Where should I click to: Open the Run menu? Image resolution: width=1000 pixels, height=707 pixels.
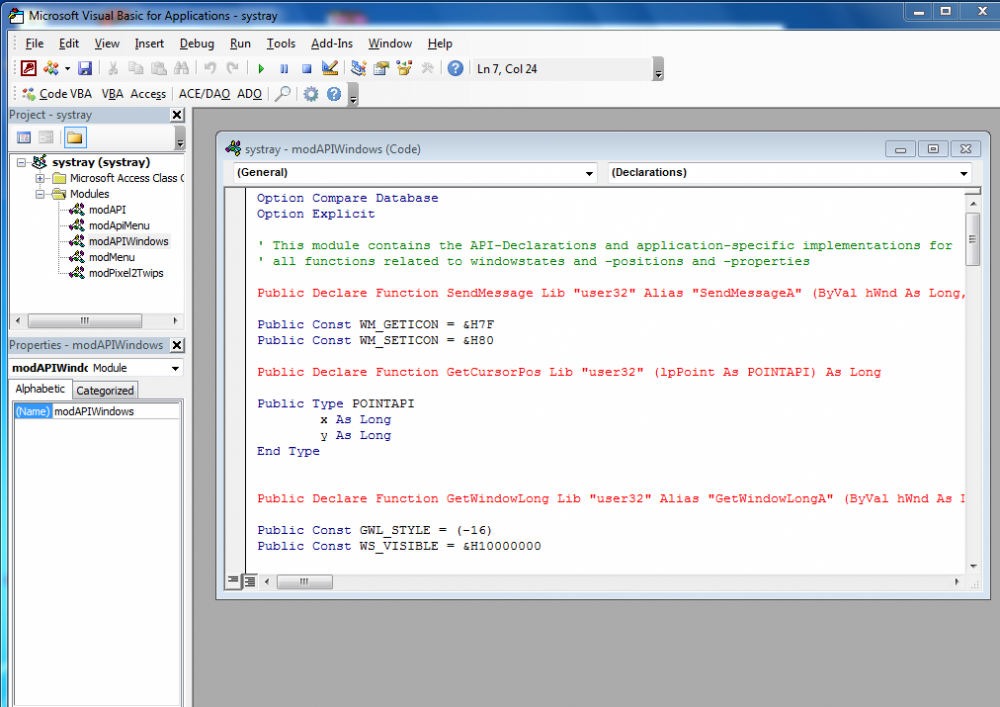[x=240, y=43]
